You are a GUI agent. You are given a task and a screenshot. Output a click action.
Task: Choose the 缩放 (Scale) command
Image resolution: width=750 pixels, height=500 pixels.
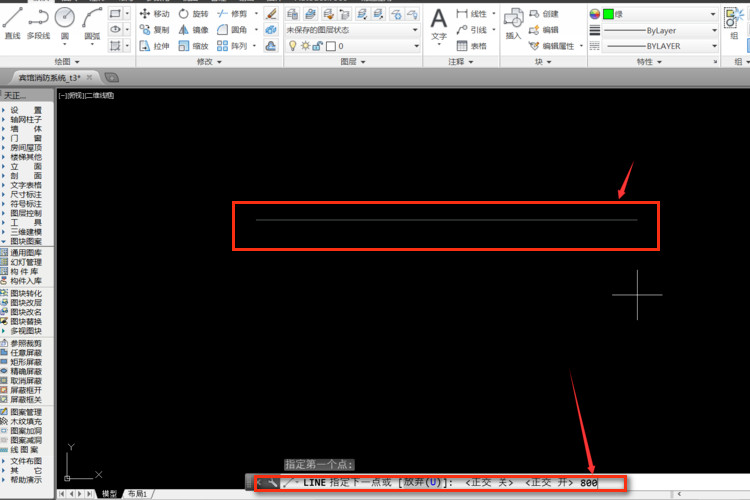pos(193,46)
